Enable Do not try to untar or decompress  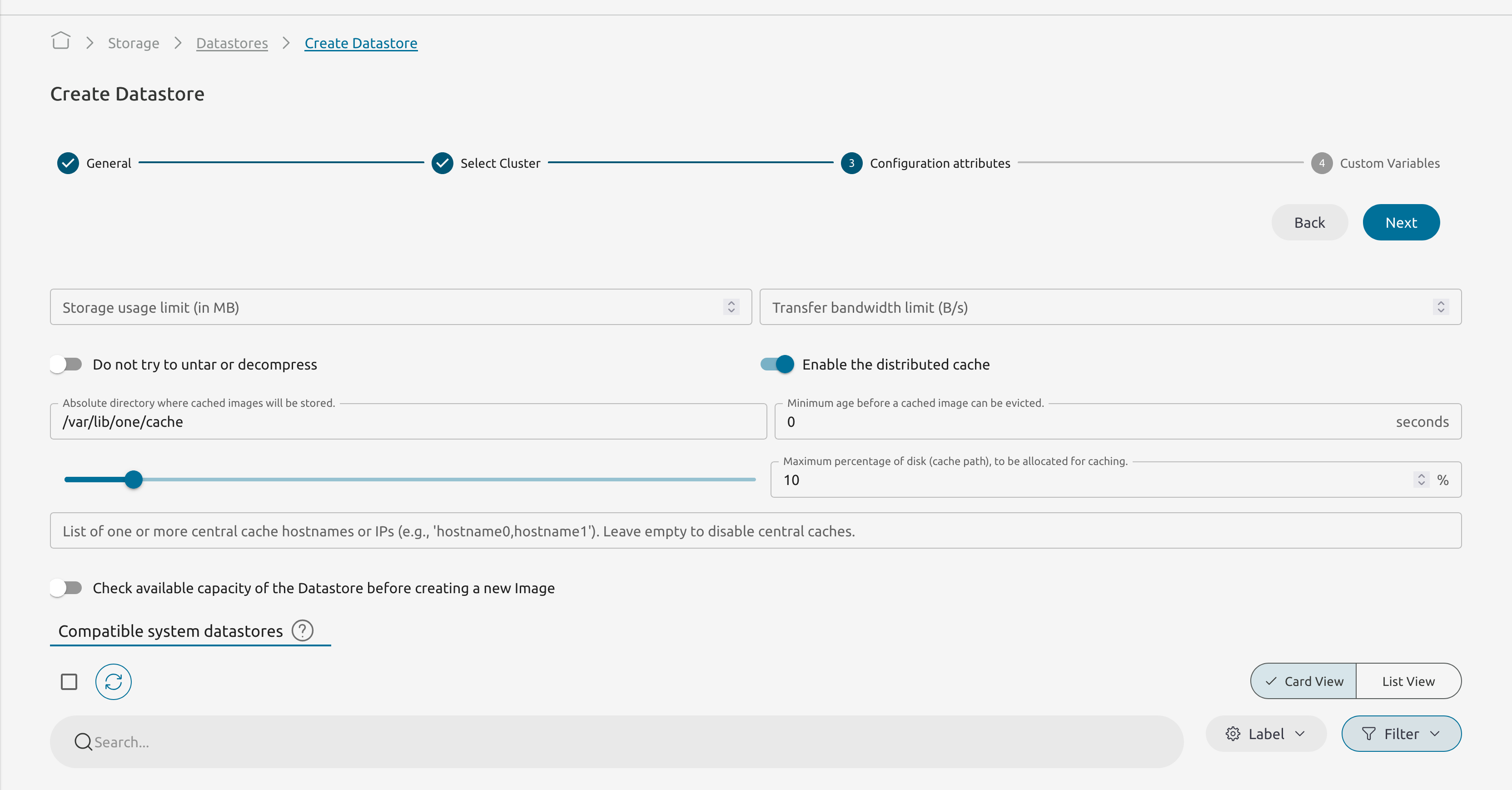[66, 364]
